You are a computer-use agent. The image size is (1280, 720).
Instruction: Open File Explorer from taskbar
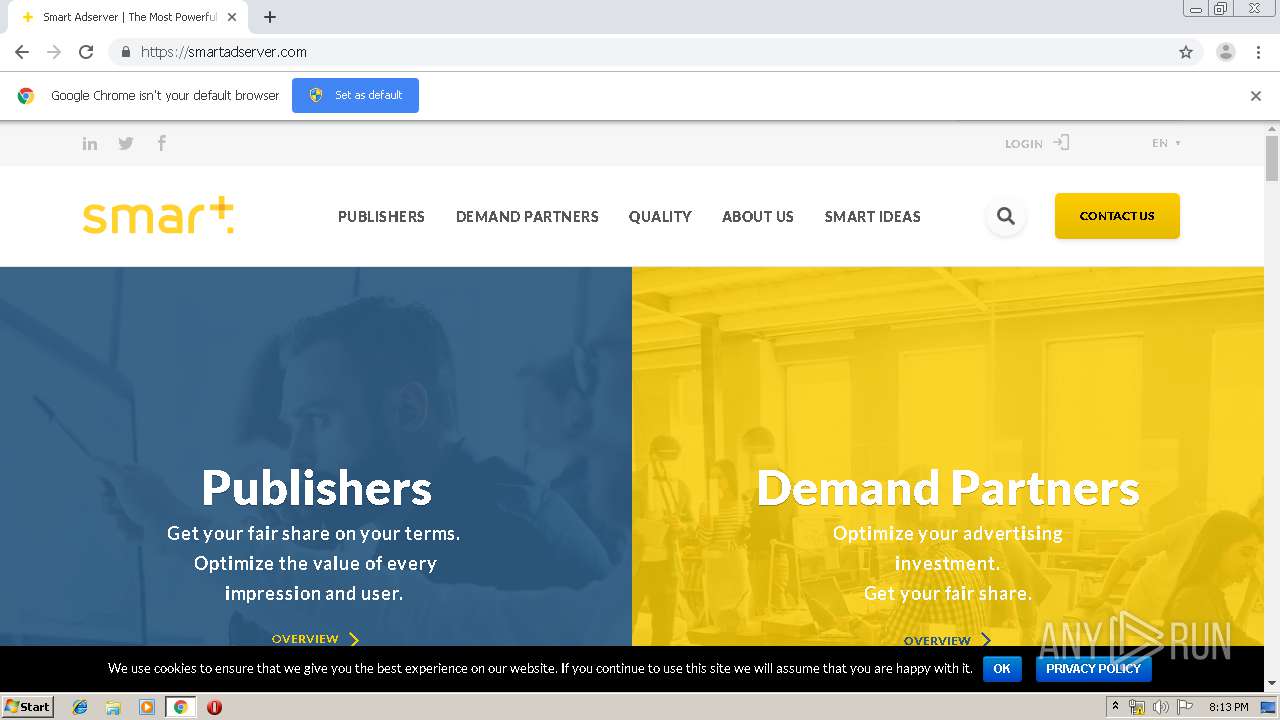[113, 707]
